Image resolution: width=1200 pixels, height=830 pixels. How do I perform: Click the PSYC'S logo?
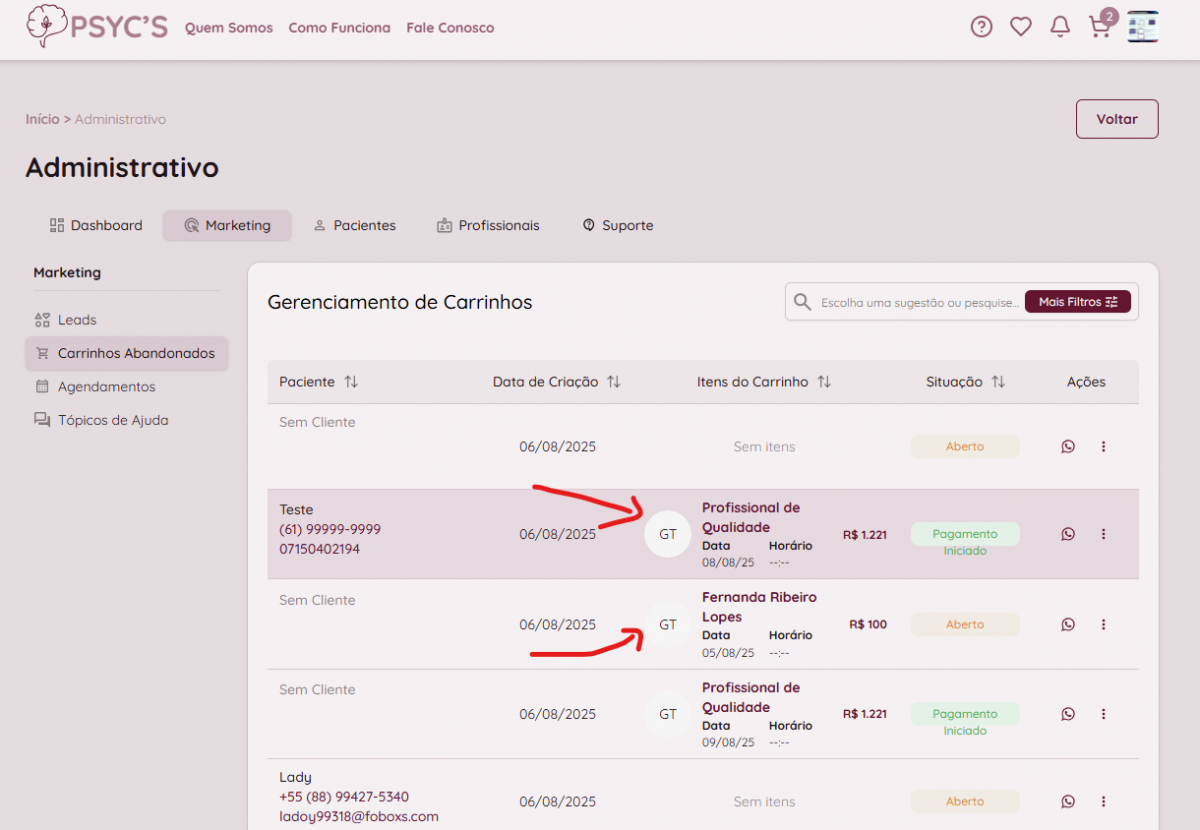tap(97, 27)
